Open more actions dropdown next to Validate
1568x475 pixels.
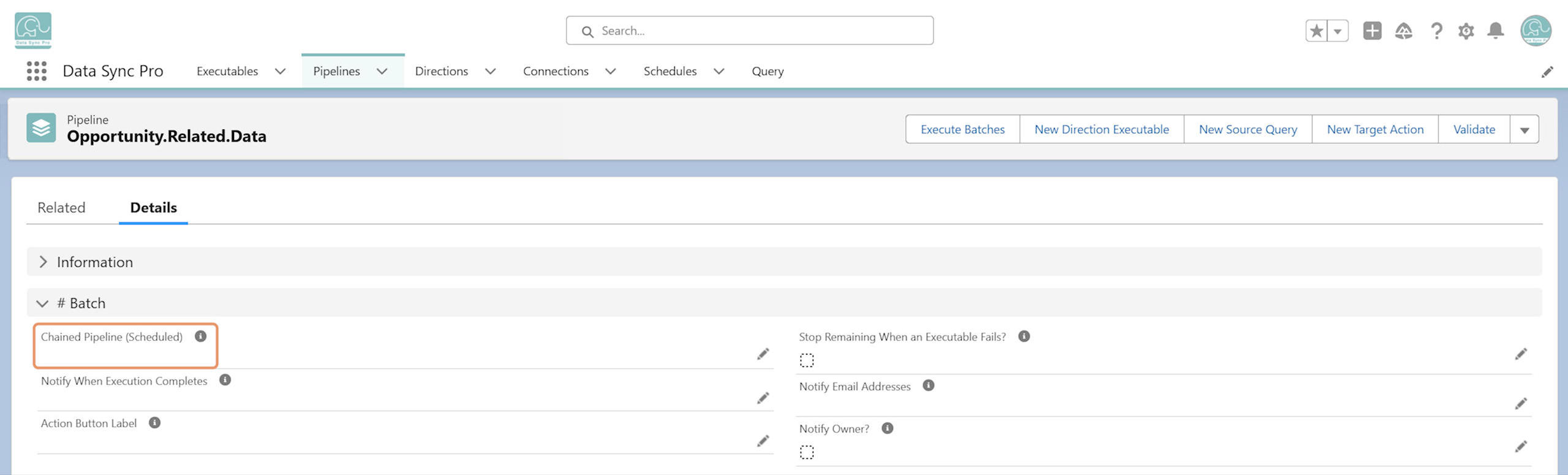click(1525, 129)
